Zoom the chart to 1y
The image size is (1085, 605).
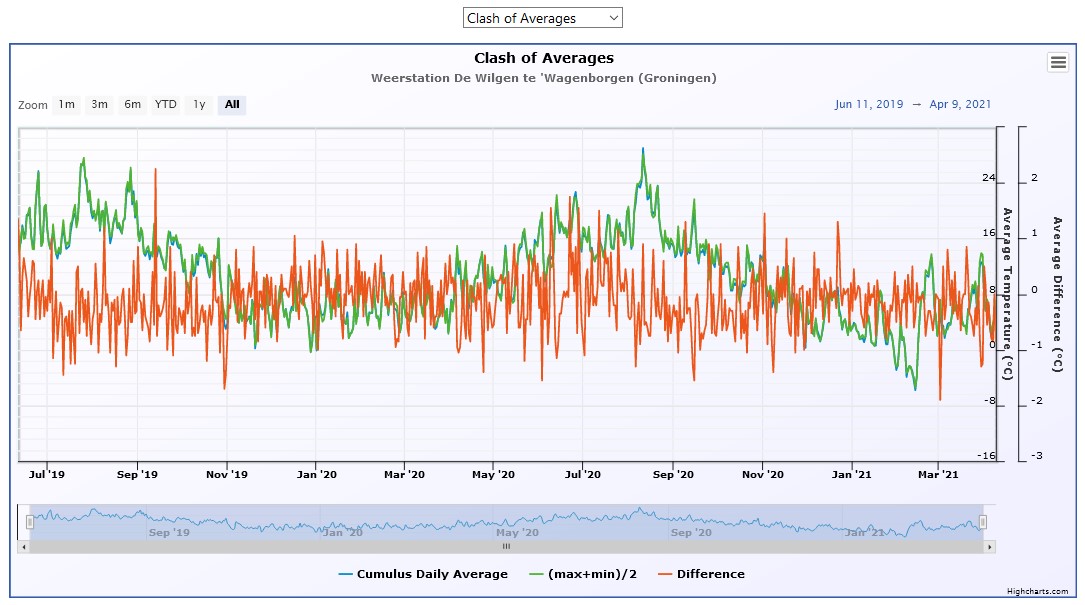click(x=199, y=104)
